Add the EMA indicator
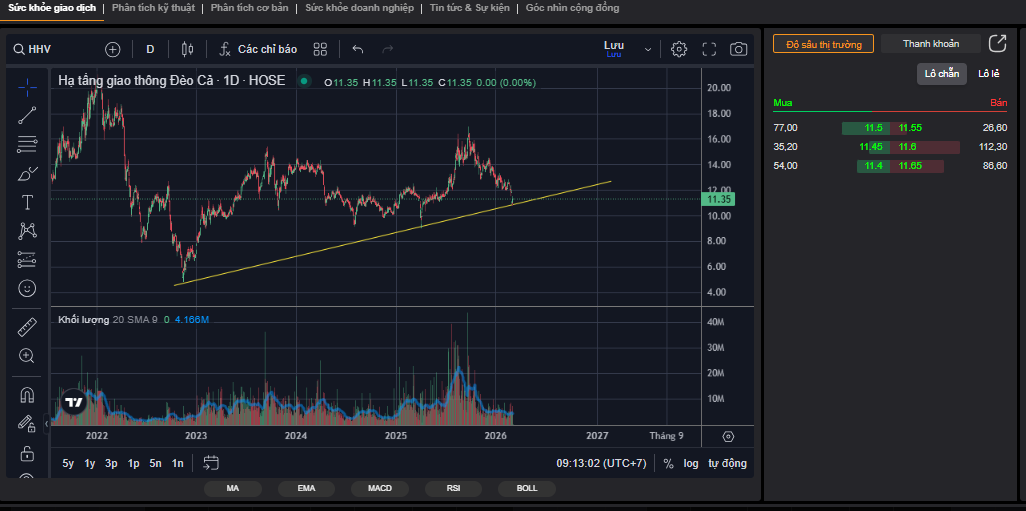The width and height of the screenshot is (1026, 511). [306, 488]
